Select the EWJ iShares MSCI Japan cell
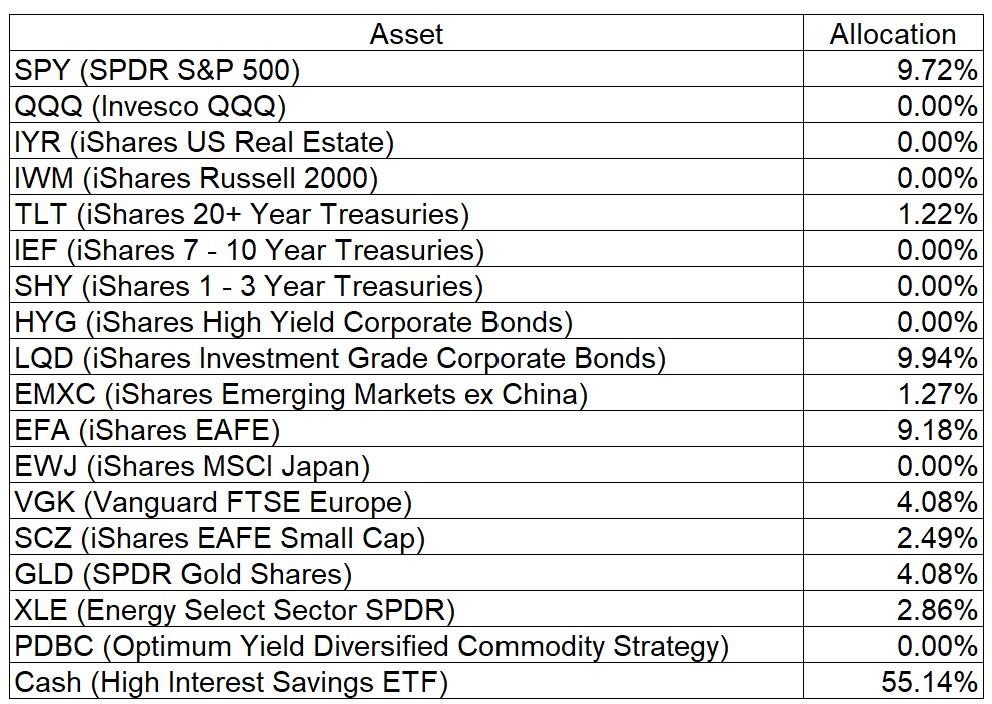992x704 pixels. pos(192,466)
